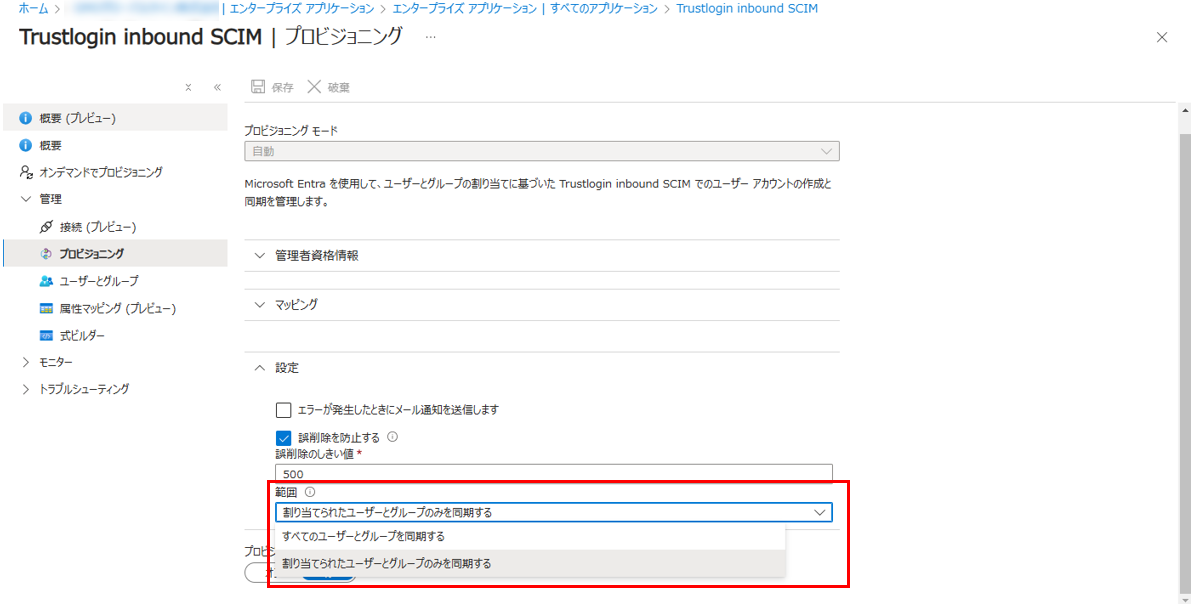Open 属性マッピング (プレビュー) page
Screen dimensions: 1195x604
(x=115, y=308)
